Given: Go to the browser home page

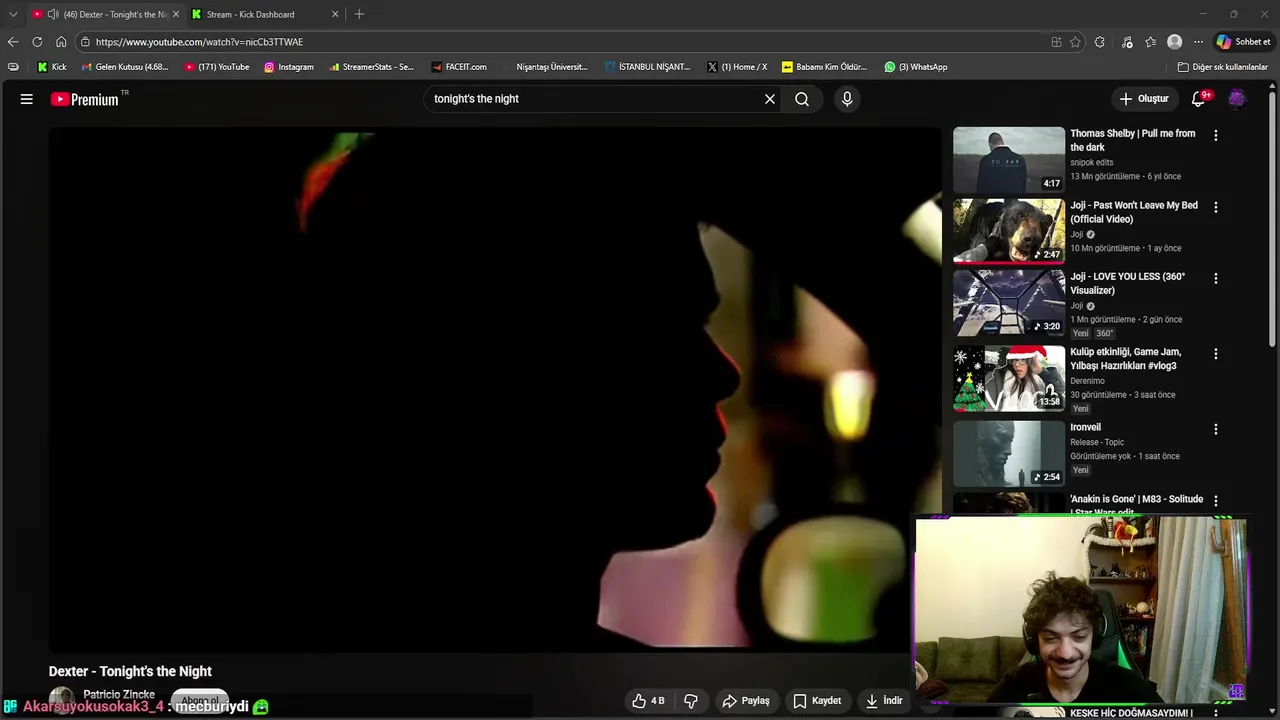Looking at the screenshot, I should 61,42.
